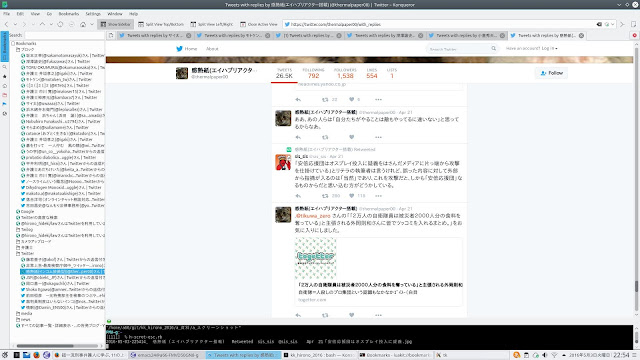This screenshot has height=360, width=640.
Task: Select the highlighted bookmark in Twitter folder
Action: click(62, 271)
